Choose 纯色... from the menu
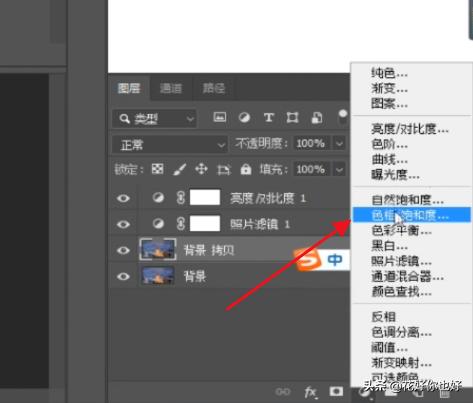 412,73
